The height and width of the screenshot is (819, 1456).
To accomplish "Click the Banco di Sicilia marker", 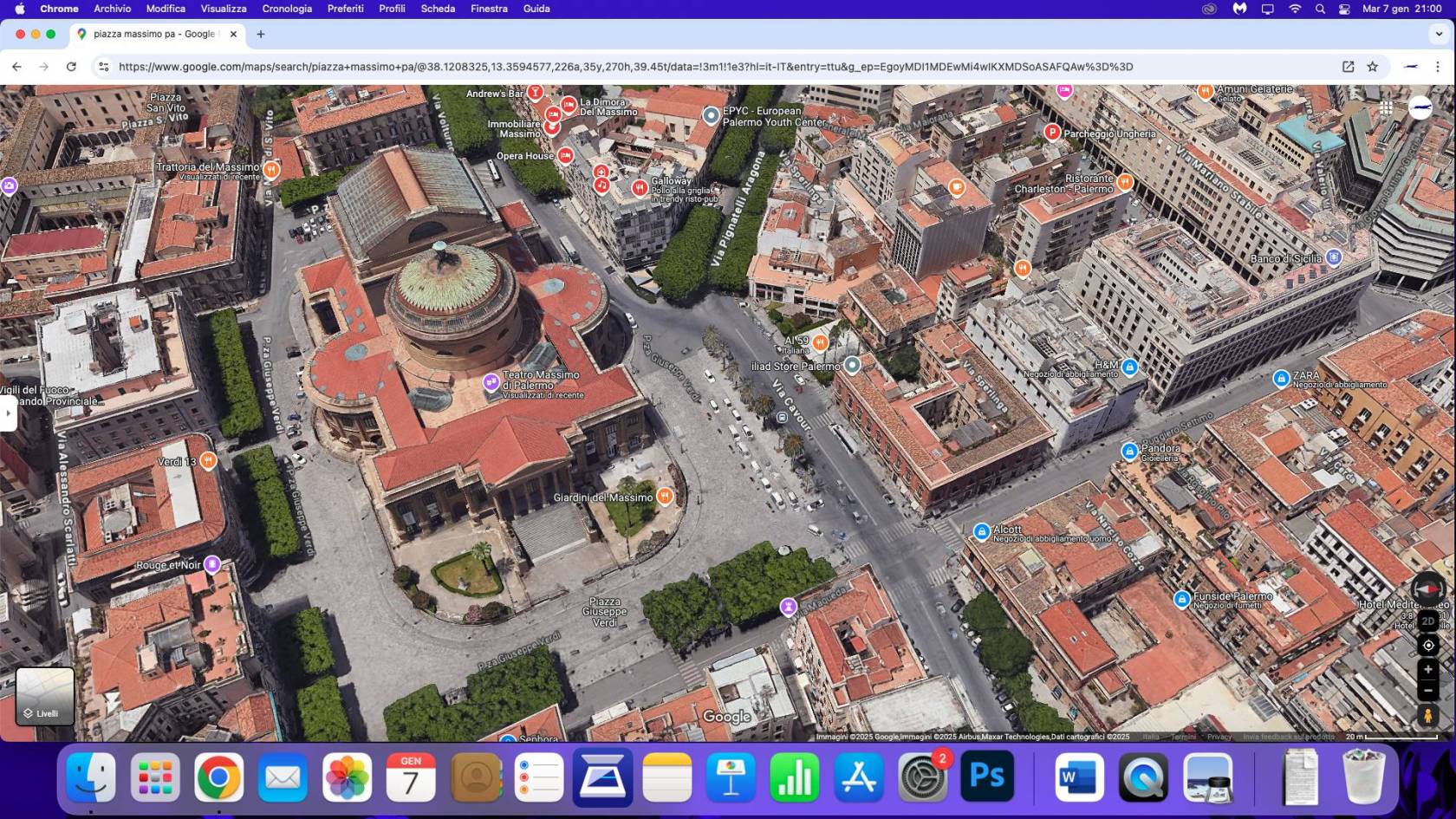I will point(1334,257).
